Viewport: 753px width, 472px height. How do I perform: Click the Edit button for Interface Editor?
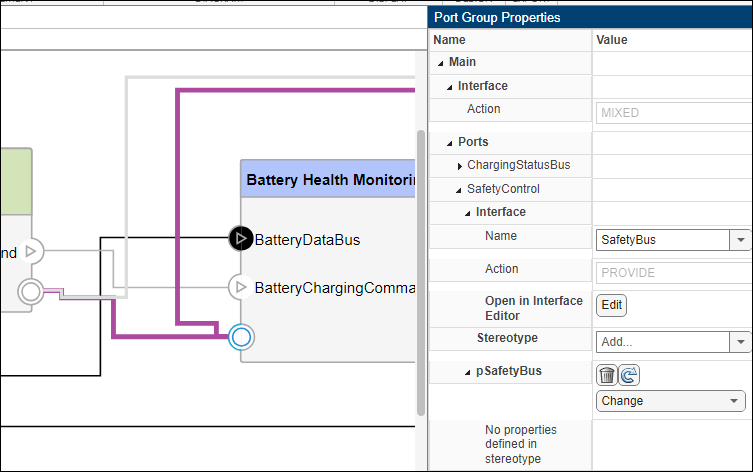[612, 305]
